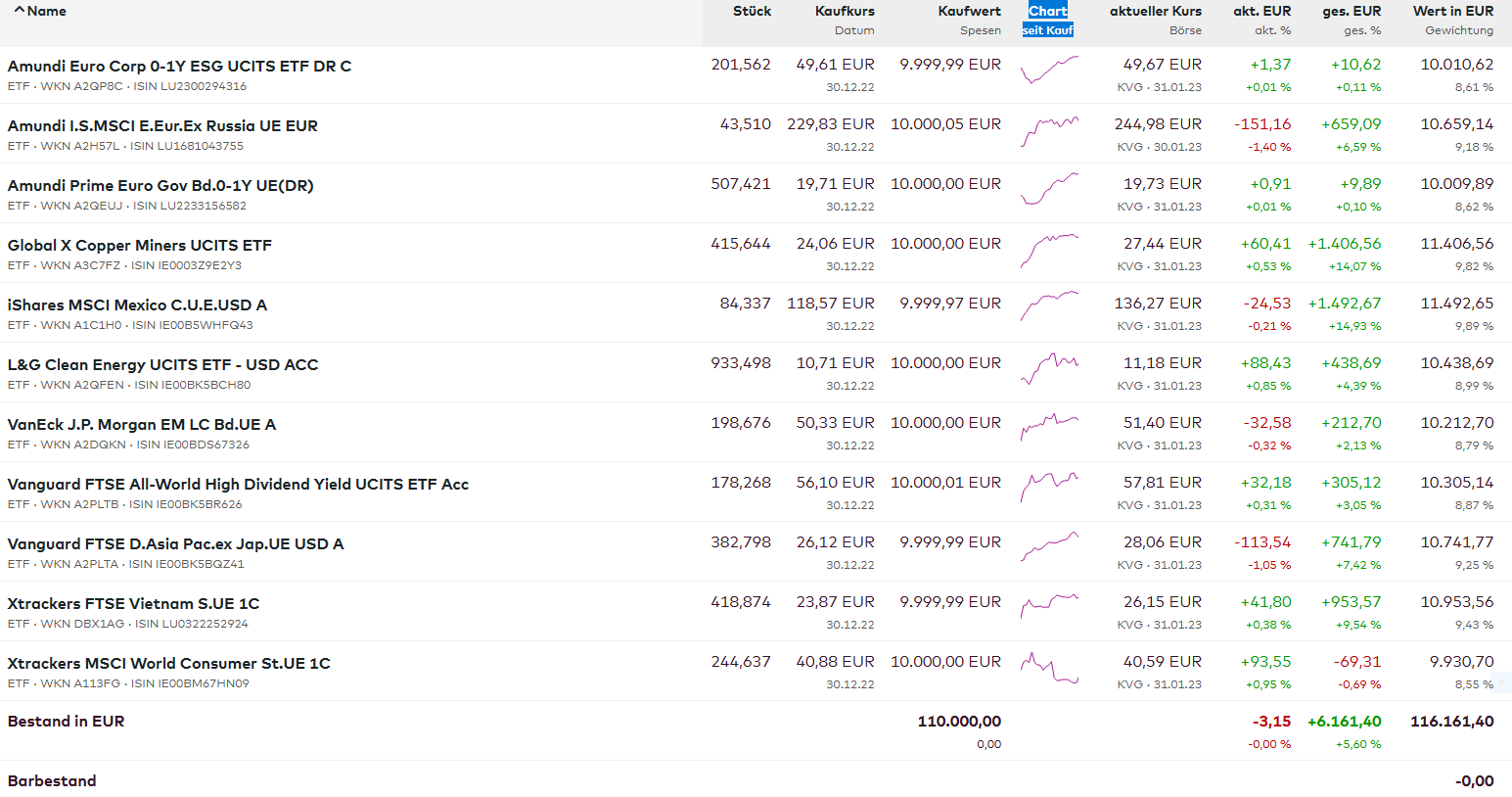Click the sort arrow beside Name header
Screen dimensions: 1512x797
[x=20, y=11]
